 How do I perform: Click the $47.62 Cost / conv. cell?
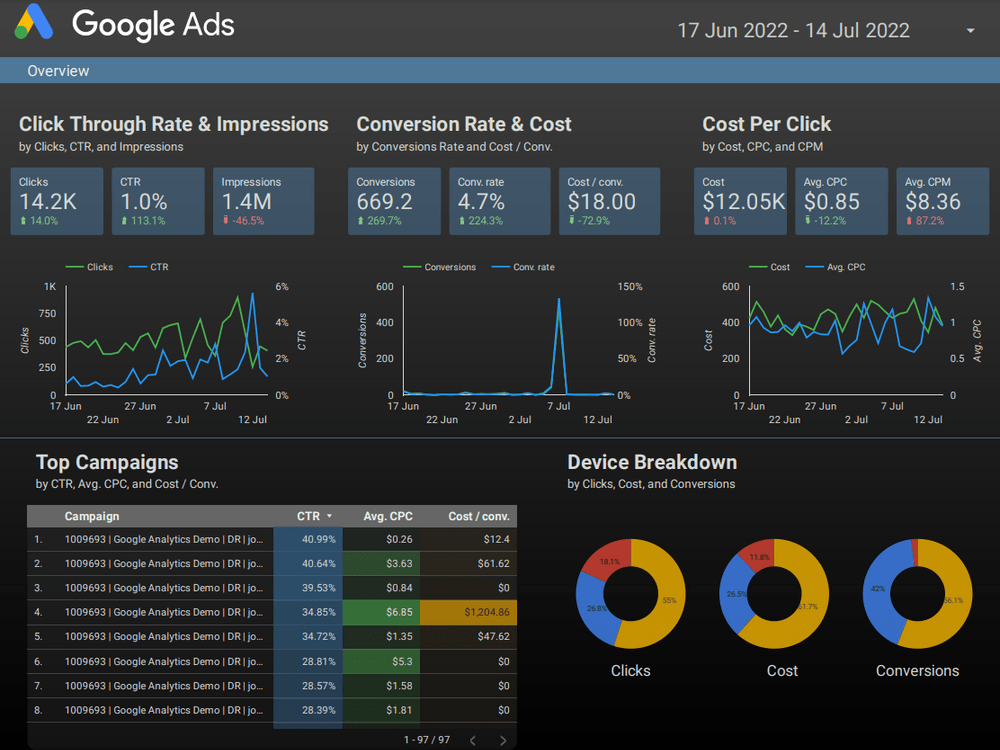(x=469, y=636)
